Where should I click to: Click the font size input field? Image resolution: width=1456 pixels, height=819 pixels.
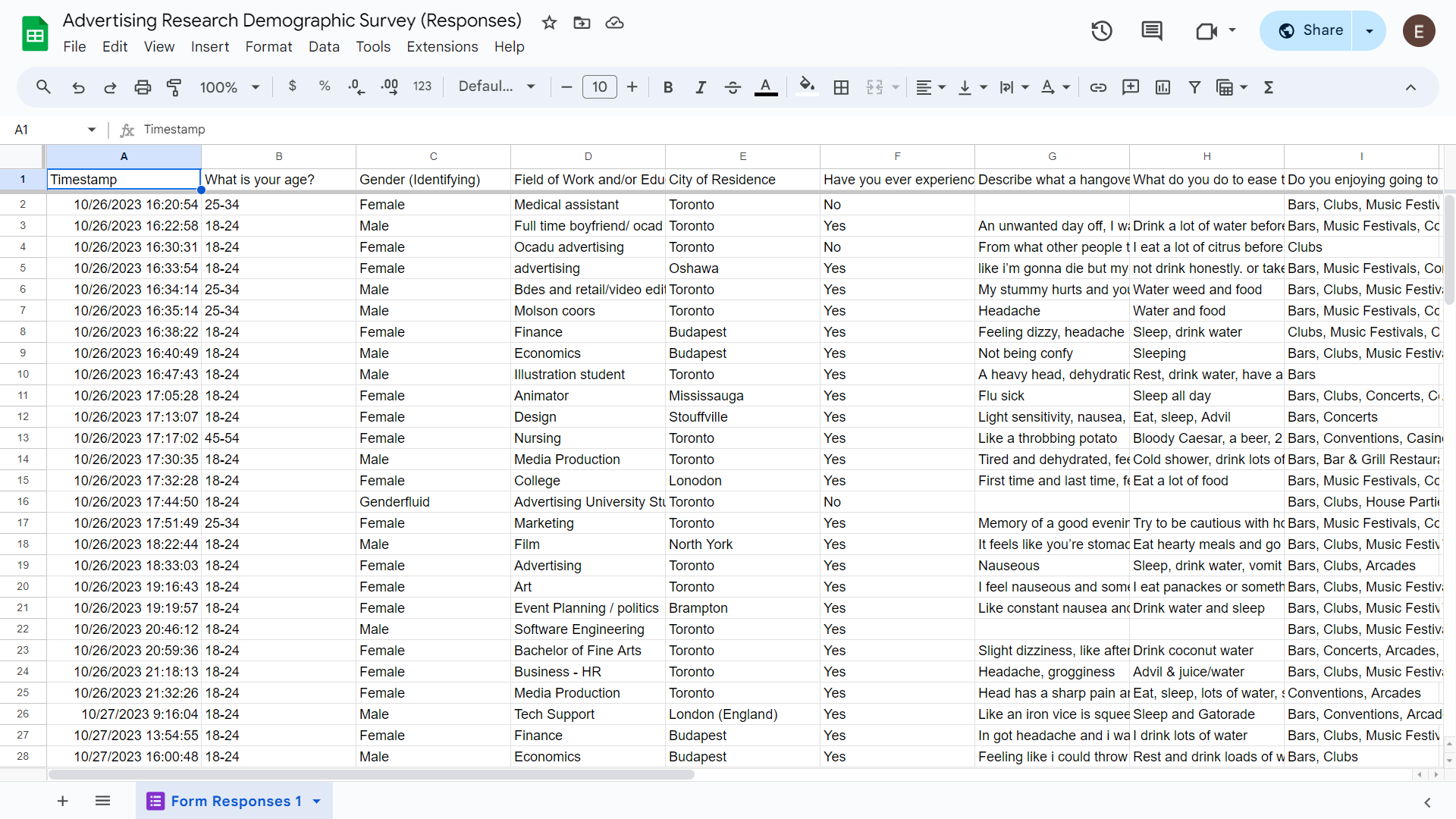599,86
